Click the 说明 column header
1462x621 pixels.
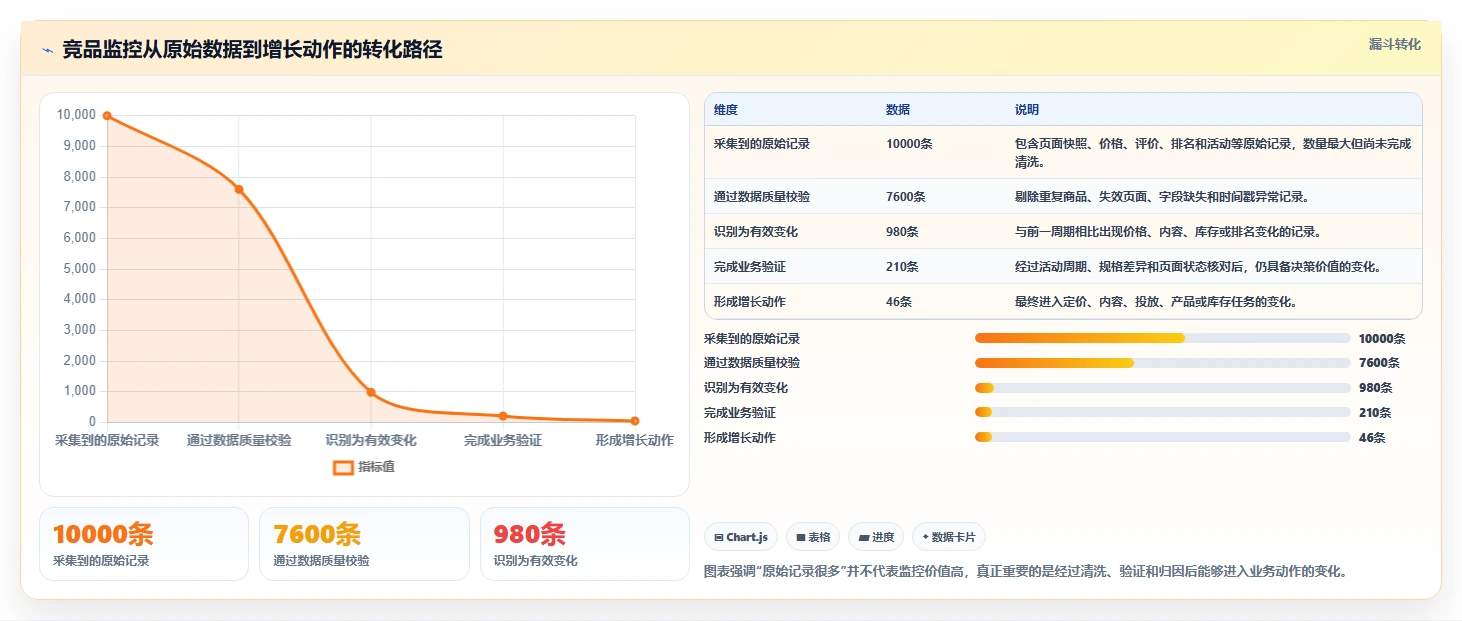[1027, 110]
